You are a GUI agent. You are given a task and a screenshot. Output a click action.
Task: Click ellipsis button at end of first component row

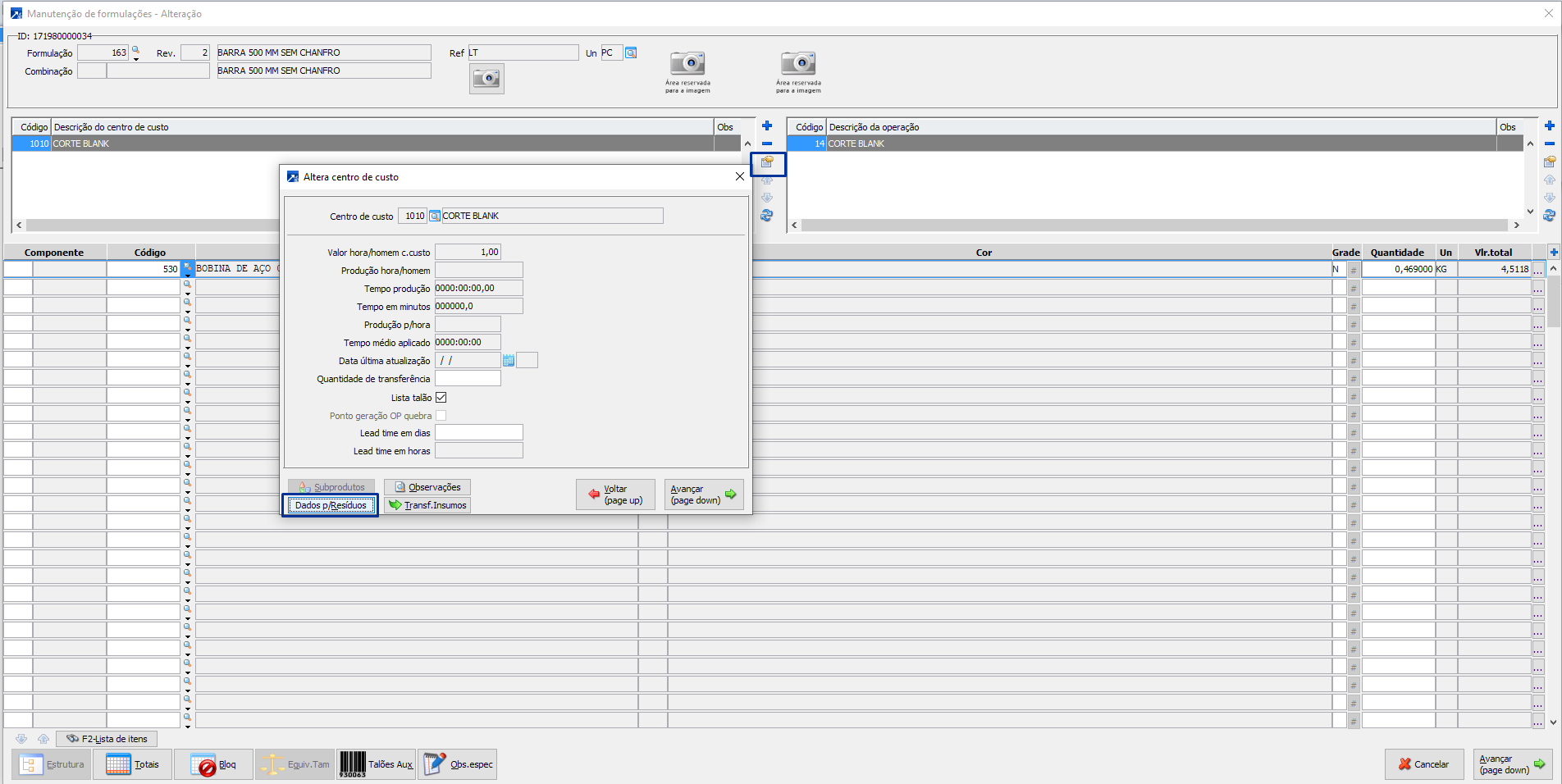(1538, 269)
